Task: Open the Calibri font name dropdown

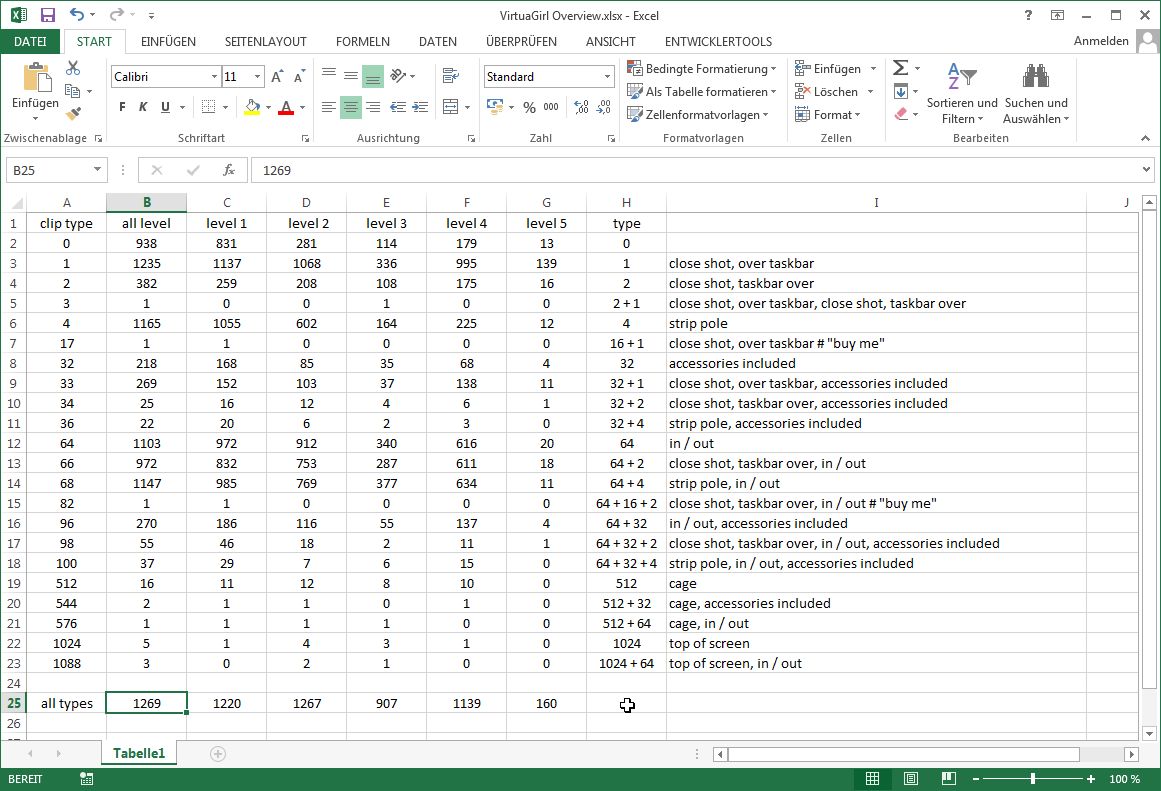Action: pos(214,76)
